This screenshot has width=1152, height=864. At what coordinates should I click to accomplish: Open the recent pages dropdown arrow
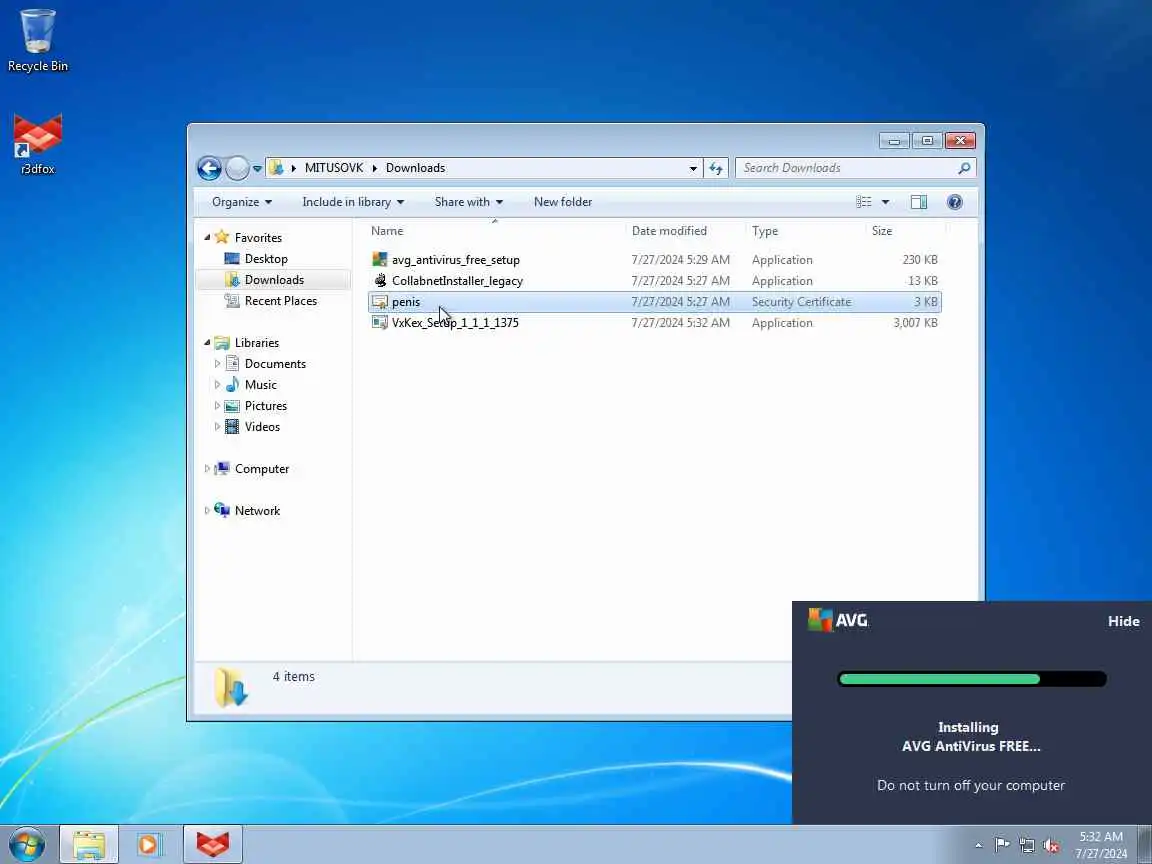point(257,168)
